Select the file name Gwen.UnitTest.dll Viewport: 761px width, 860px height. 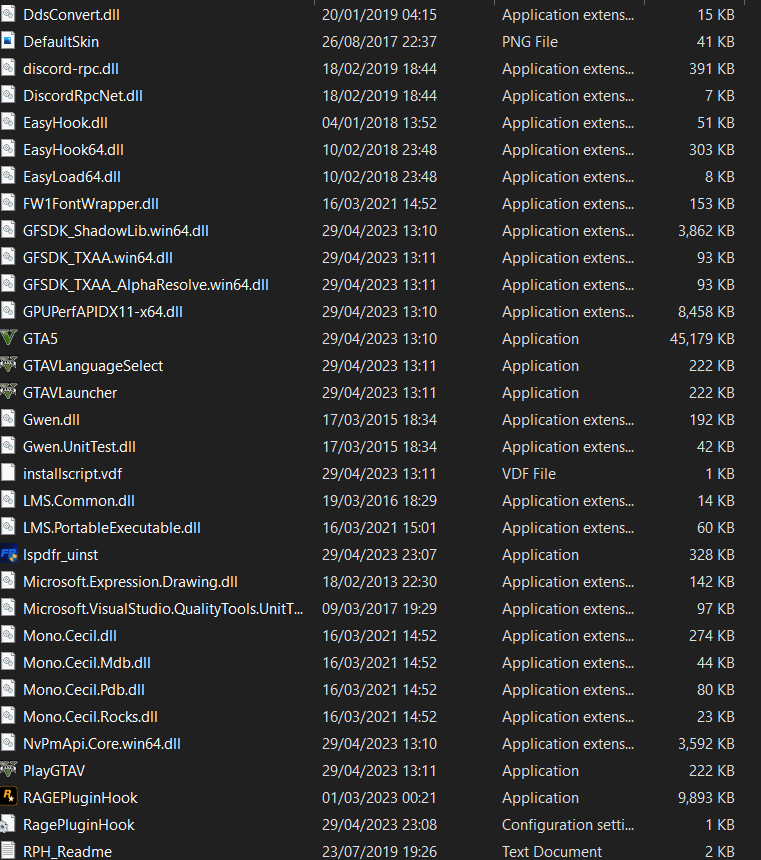[79, 446]
